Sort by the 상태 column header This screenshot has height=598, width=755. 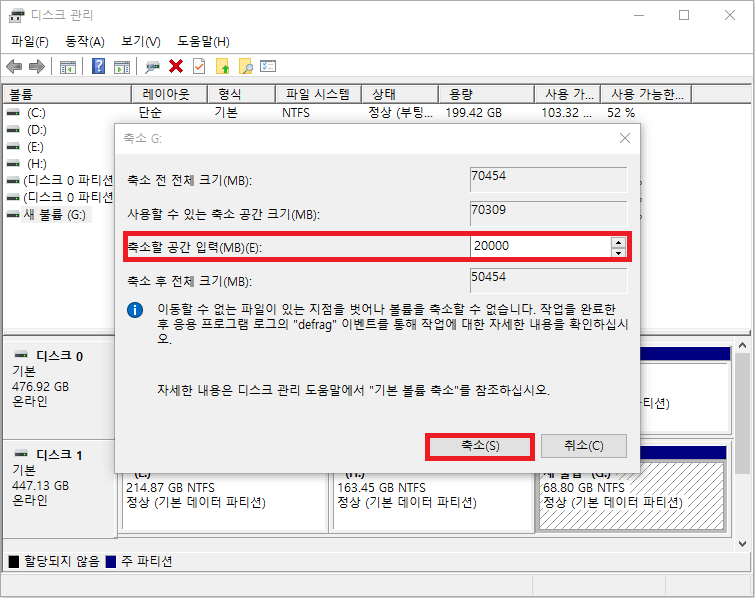coord(400,94)
